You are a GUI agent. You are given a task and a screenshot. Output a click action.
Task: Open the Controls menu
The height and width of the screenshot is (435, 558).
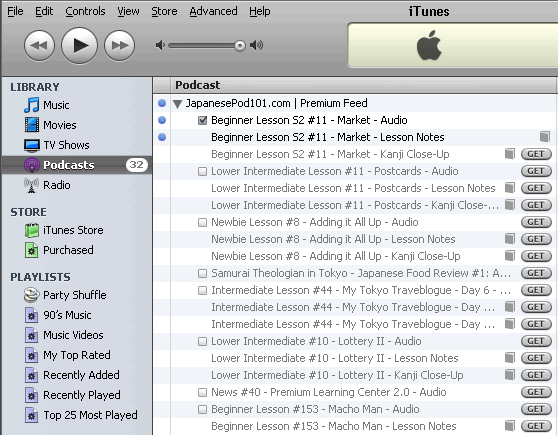[85, 11]
